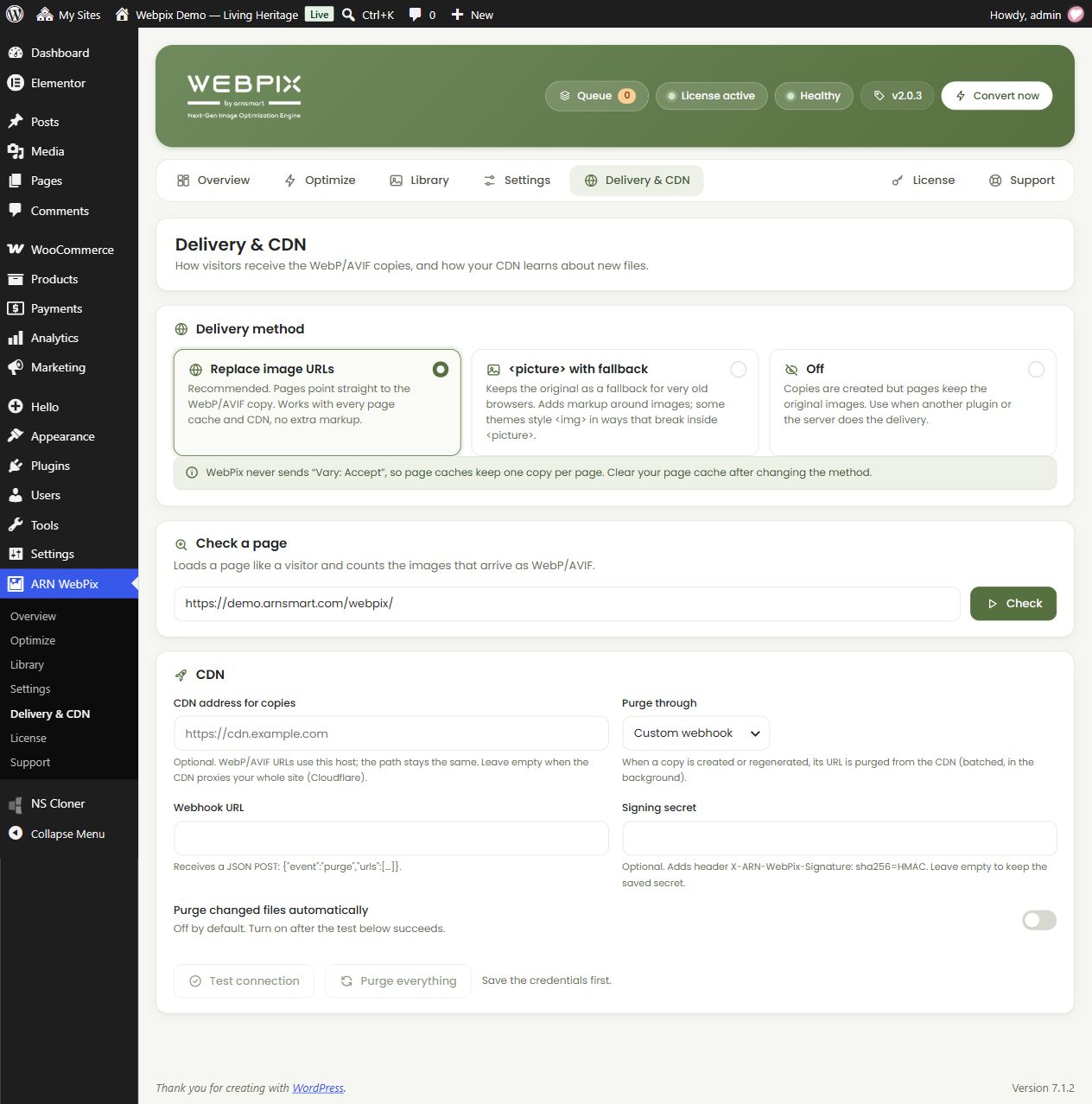Viewport: 1092px width, 1104px height.
Task: Open the Support tab
Action: tap(1022, 181)
